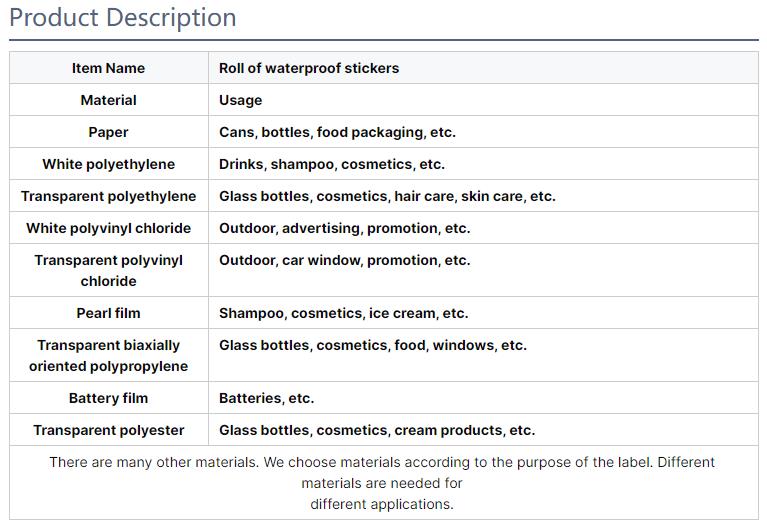Select the Battery film cell
The image size is (767, 526).
click(x=108, y=398)
